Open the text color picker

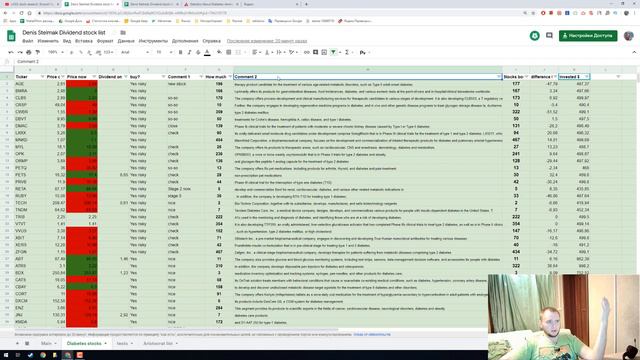pyautogui.click(x=207, y=52)
